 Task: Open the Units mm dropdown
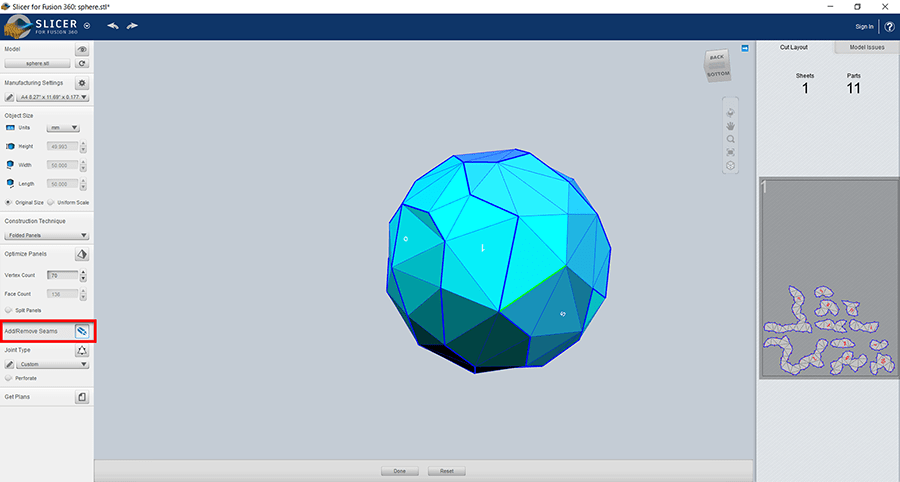(63, 128)
